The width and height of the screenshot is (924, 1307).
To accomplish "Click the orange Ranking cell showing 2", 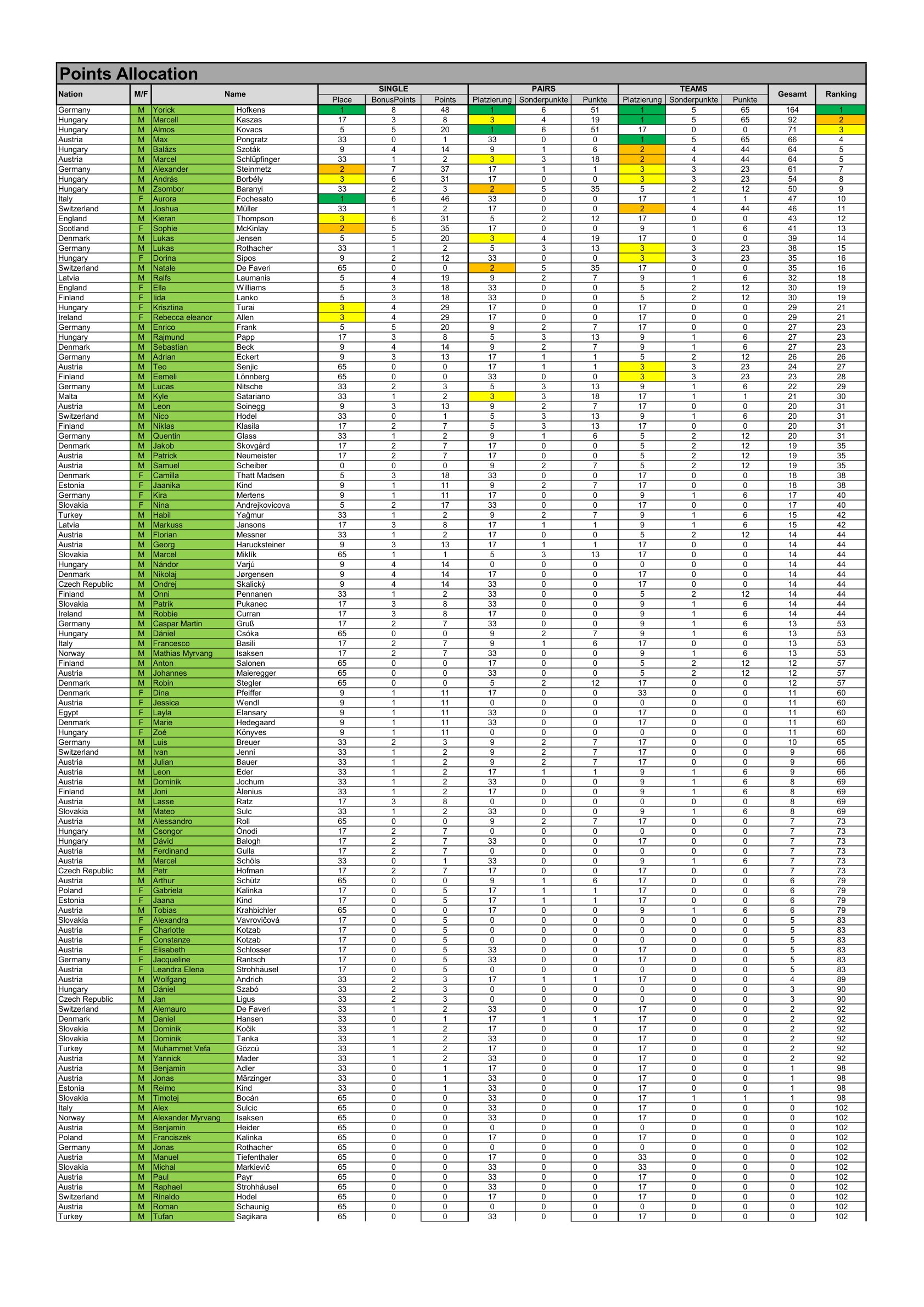I will pos(841,120).
